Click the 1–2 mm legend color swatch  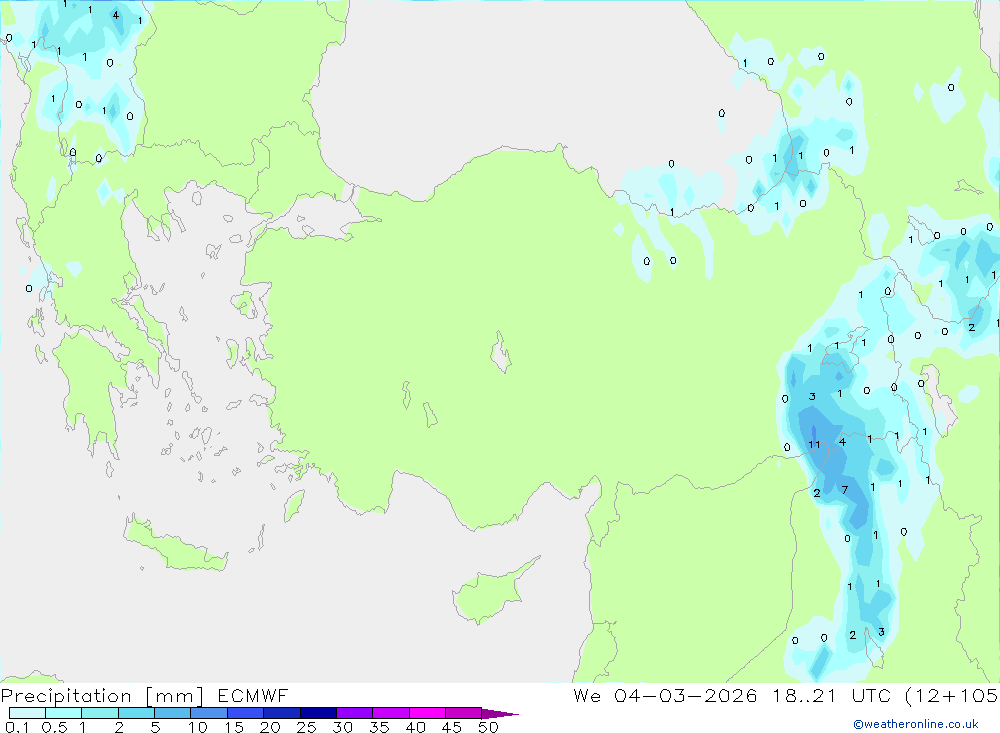point(100,713)
